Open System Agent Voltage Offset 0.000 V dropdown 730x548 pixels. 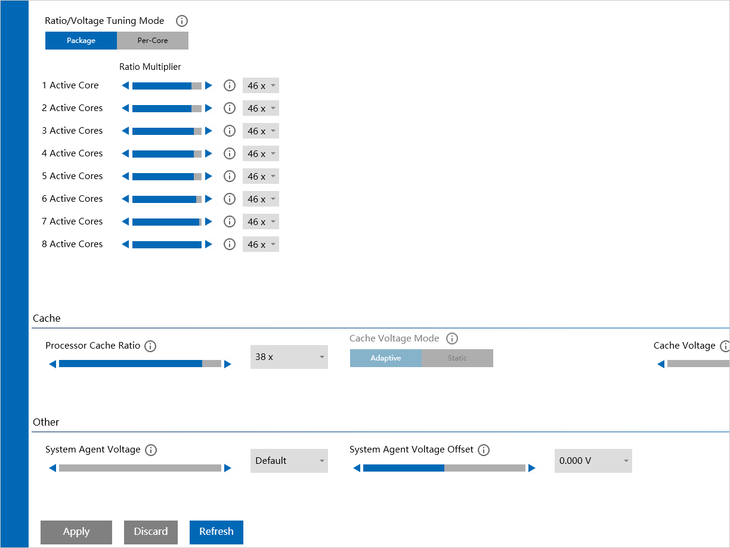click(x=593, y=461)
